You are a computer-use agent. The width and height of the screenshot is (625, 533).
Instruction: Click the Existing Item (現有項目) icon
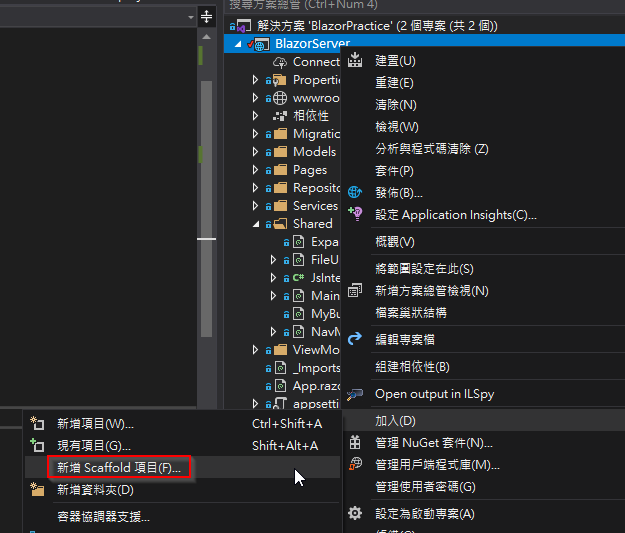pos(37,445)
